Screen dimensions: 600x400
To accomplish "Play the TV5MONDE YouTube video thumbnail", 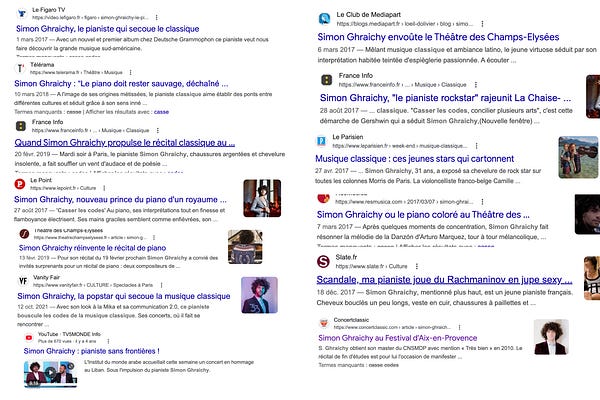I will click(51, 373).
